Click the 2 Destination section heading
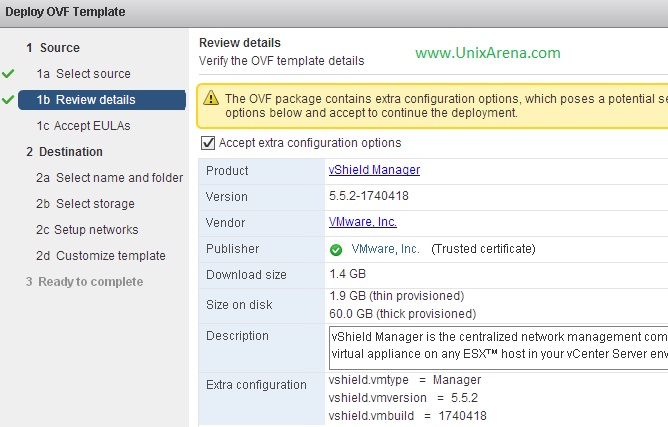The image size is (668, 427). click(x=64, y=152)
